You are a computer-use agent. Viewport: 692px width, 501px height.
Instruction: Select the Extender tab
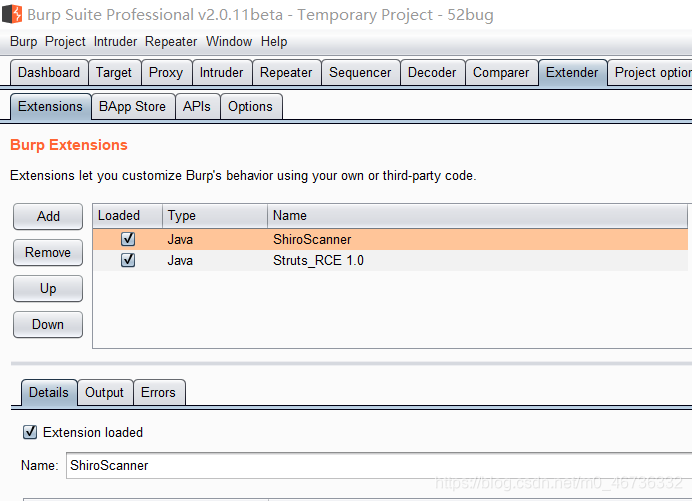click(572, 72)
